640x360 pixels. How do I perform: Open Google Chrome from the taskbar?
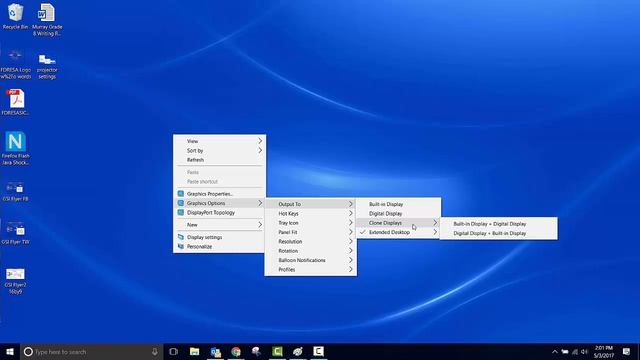[236, 351]
